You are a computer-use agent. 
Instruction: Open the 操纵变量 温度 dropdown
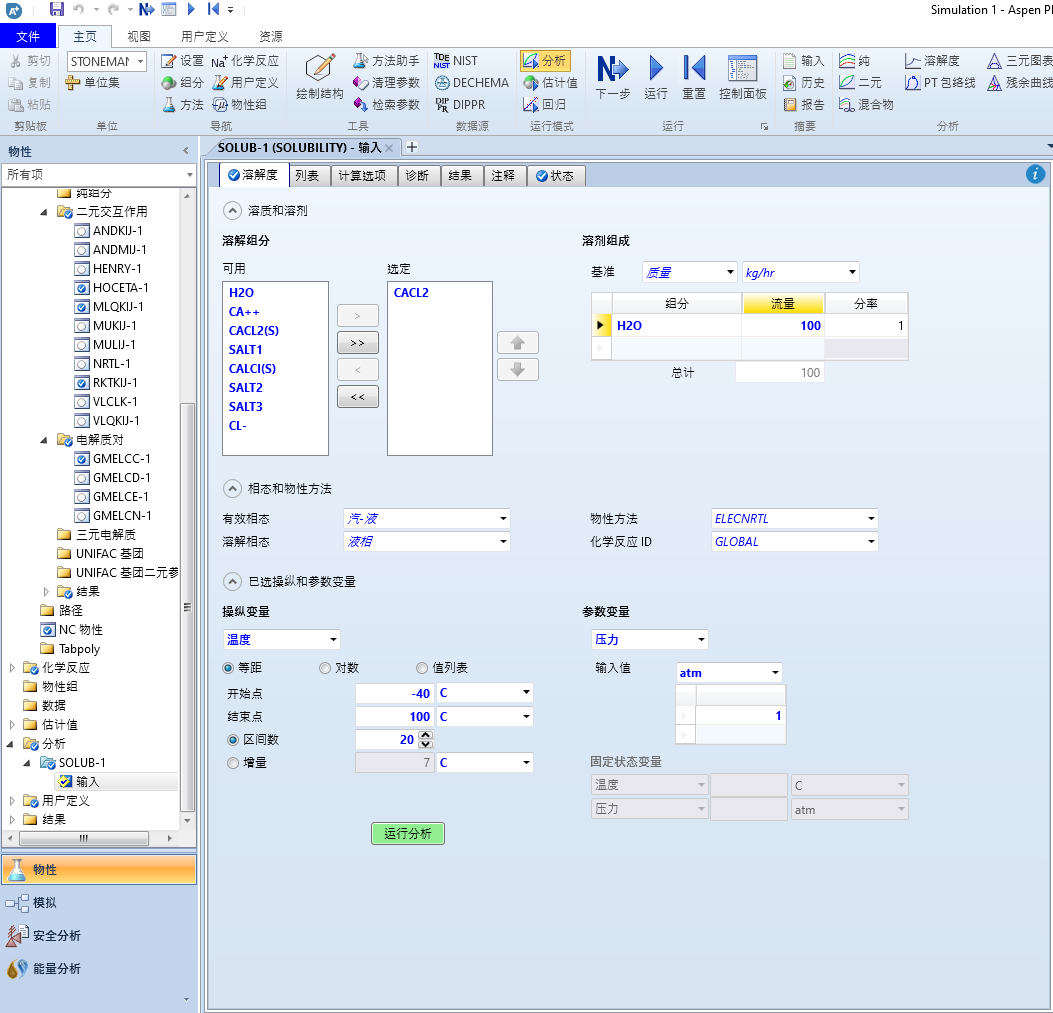[x=281, y=640]
